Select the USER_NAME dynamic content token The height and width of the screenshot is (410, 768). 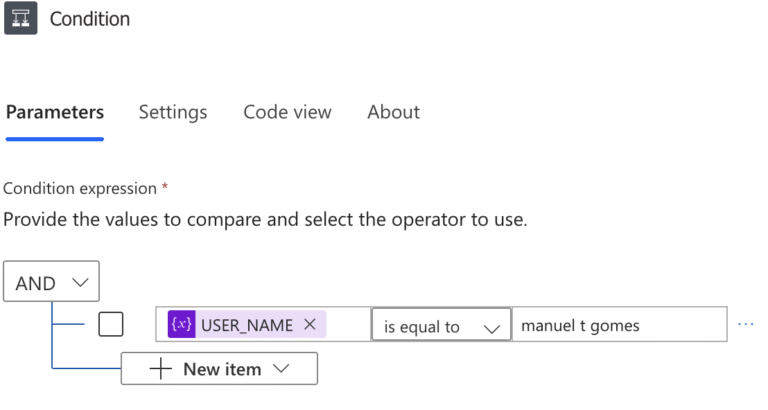tap(246, 325)
